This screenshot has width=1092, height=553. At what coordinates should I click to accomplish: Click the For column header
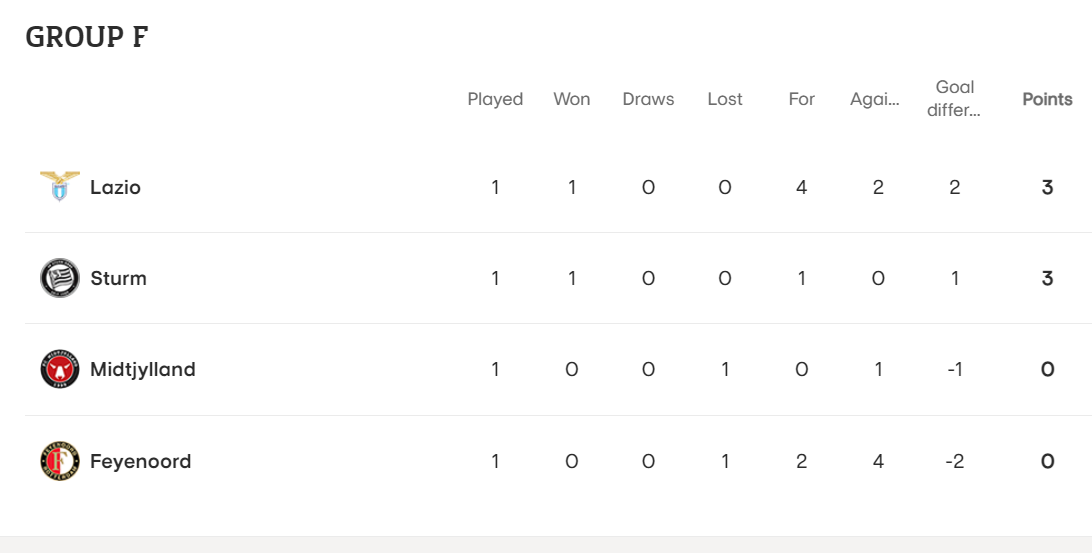pos(802,99)
